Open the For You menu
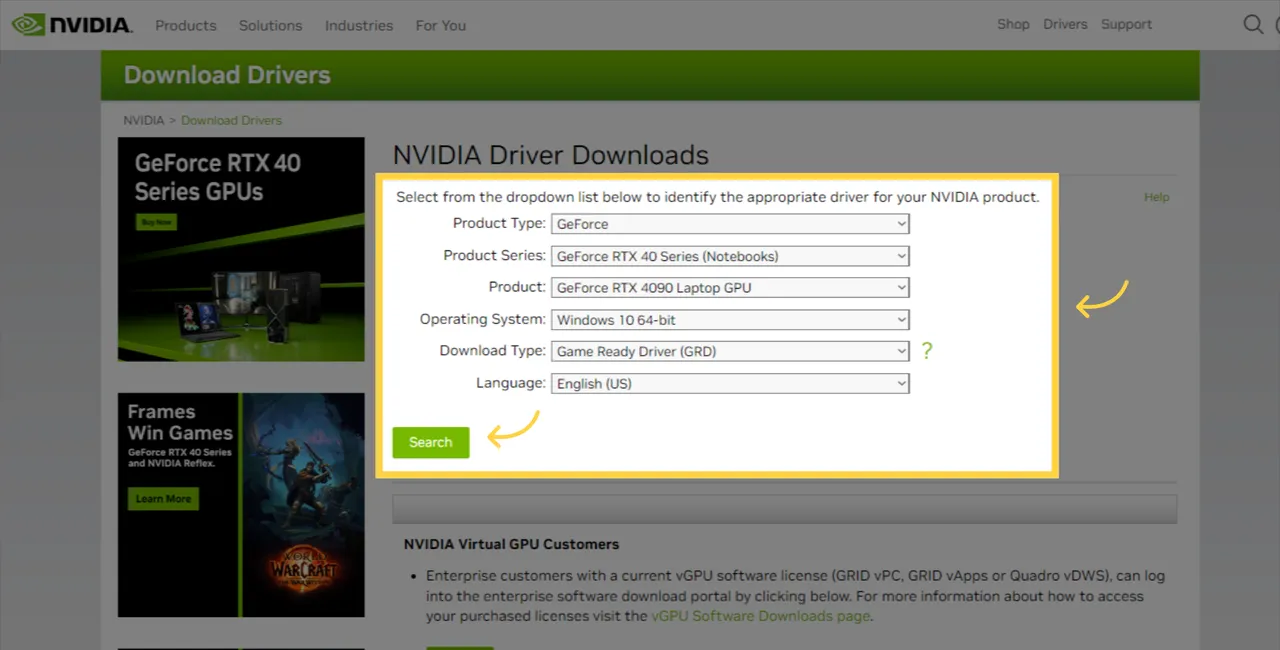The image size is (1280, 650). [441, 25]
